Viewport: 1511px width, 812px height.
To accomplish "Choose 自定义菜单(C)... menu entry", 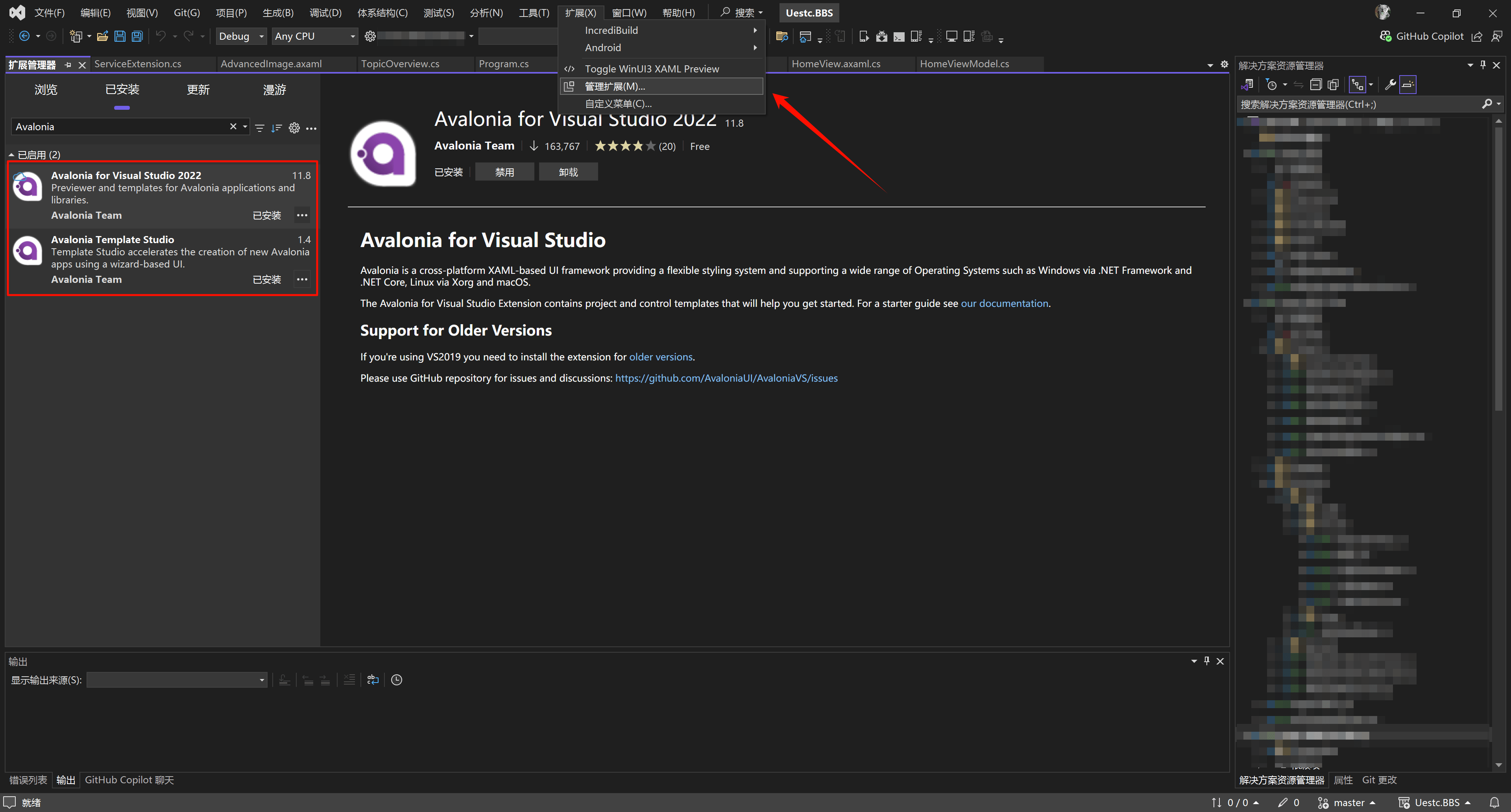I will pos(661,104).
